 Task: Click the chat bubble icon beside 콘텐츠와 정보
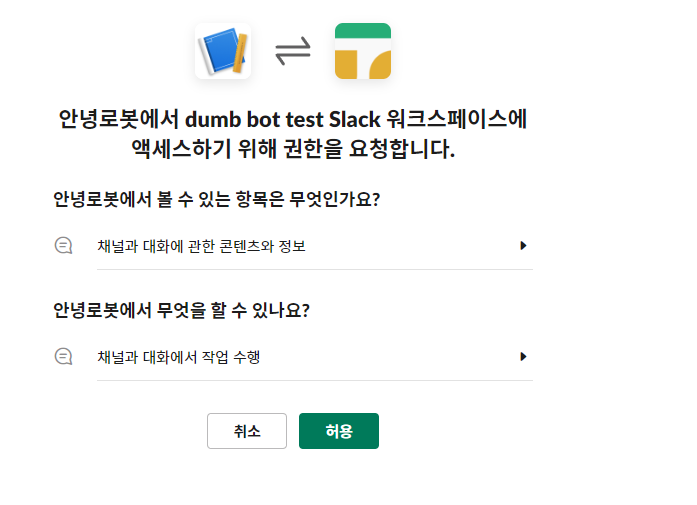64,245
